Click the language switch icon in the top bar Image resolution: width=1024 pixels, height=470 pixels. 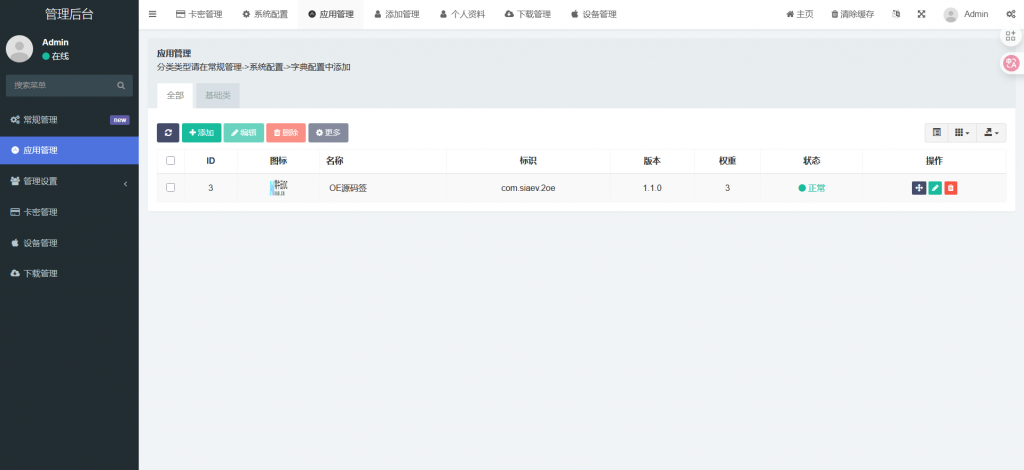pyautogui.click(x=896, y=15)
